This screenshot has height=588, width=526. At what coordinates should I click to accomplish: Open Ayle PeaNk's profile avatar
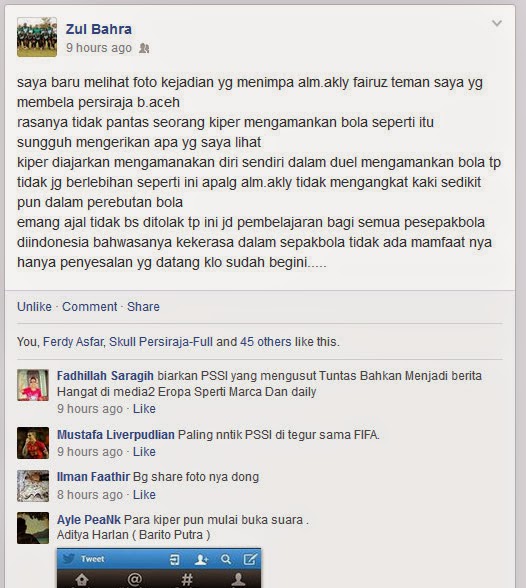(33, 528)
